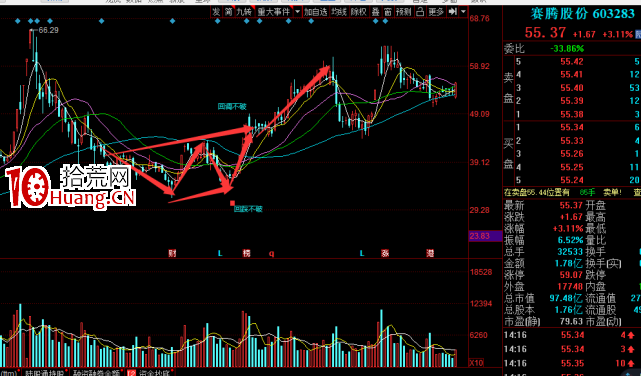641x376 pixels.
Task: Select buy level 2 price 55.33
Action: (572, 141)
